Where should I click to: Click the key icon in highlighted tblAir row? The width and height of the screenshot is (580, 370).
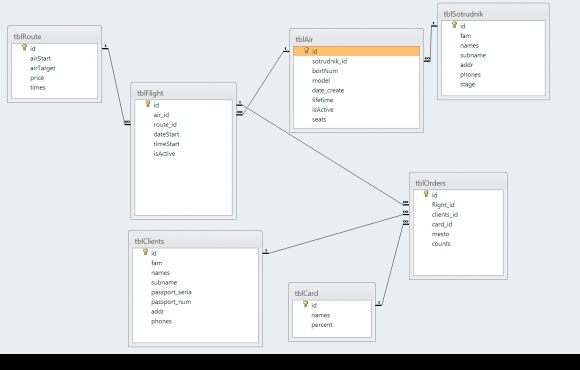coord(306,50)
